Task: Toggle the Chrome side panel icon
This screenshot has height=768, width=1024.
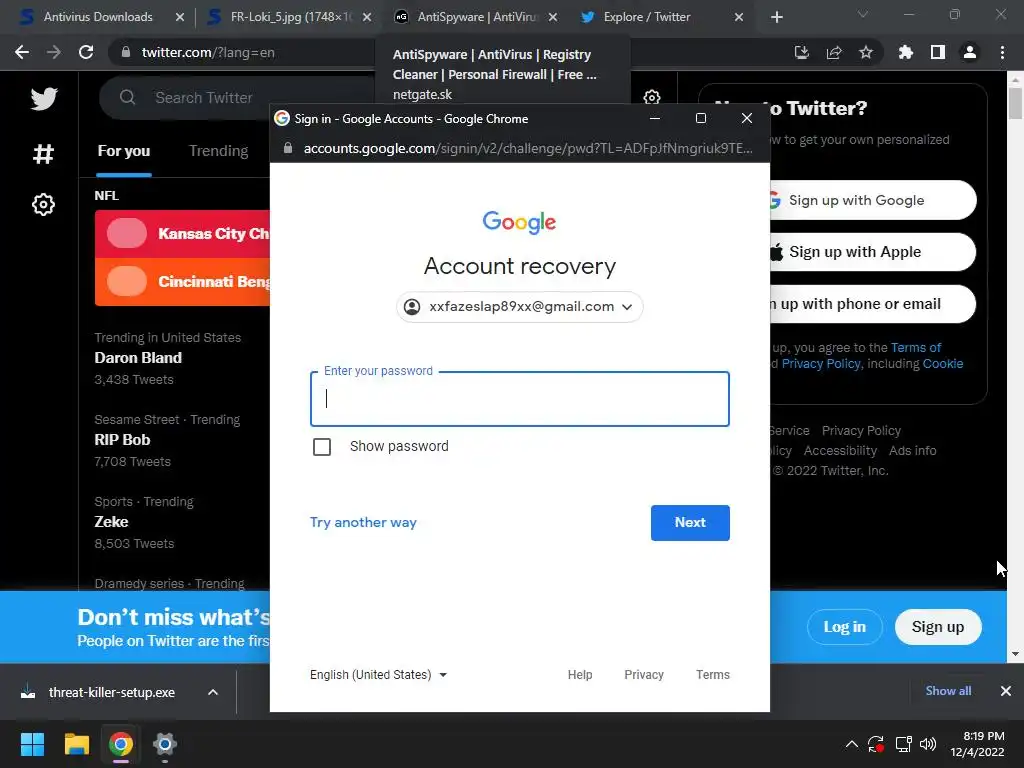Action: 938,52
